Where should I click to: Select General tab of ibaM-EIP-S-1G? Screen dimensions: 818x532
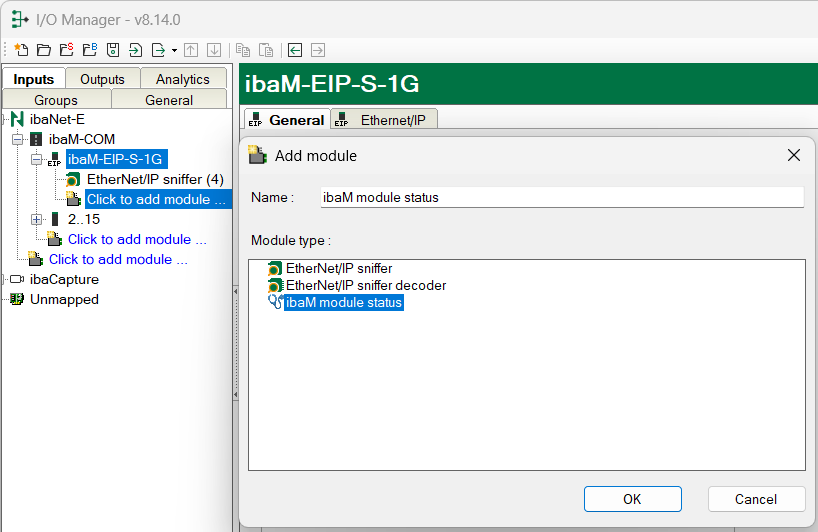(287, 120)
